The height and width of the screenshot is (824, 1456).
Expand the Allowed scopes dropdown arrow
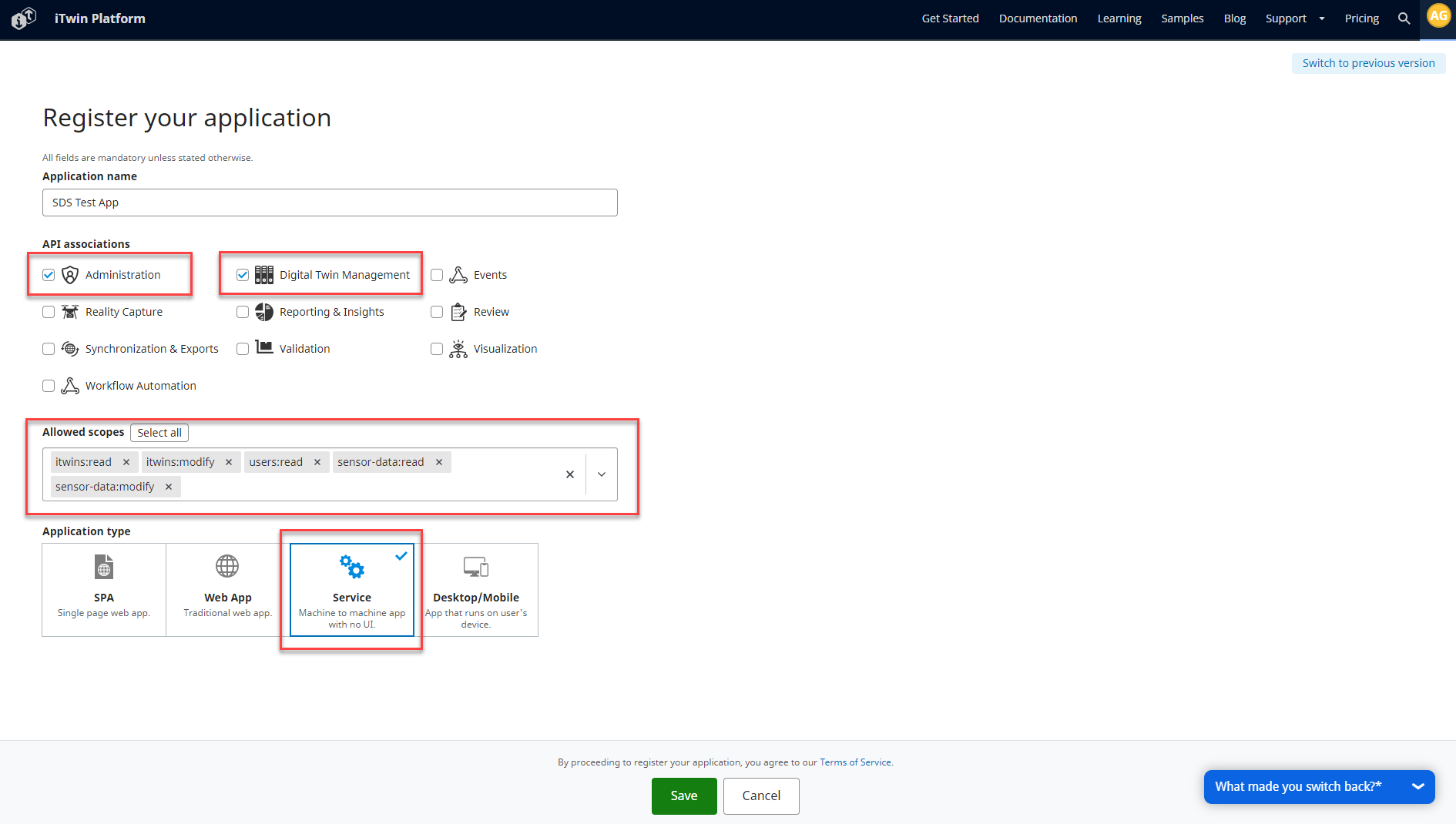(602, 474)
